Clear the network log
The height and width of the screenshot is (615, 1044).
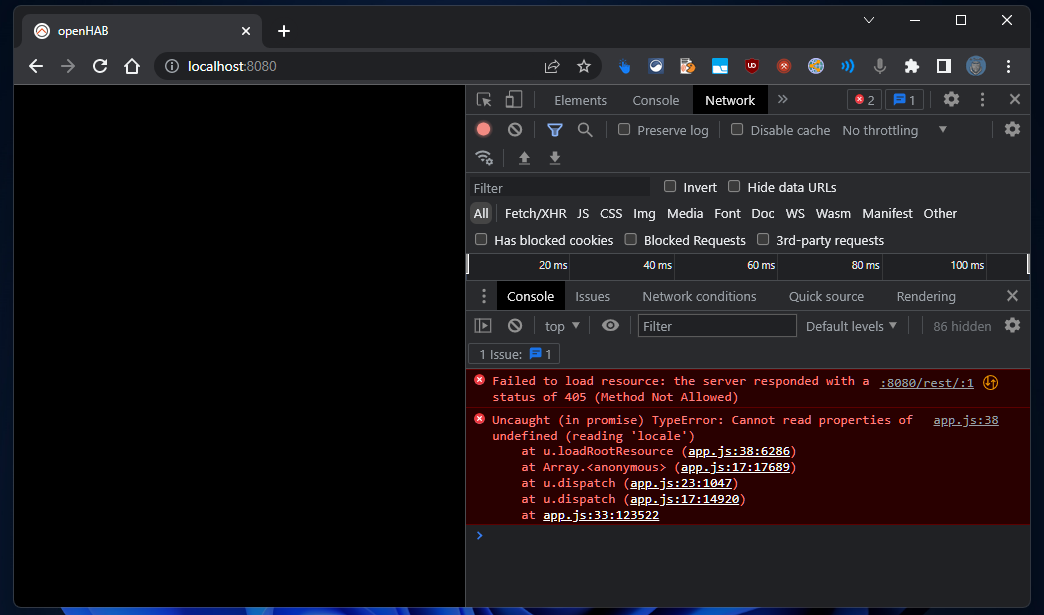tap(515, 130)
